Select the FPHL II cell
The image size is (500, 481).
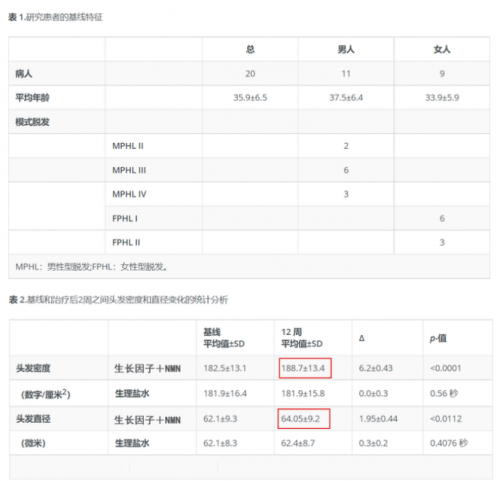point(126,243)
